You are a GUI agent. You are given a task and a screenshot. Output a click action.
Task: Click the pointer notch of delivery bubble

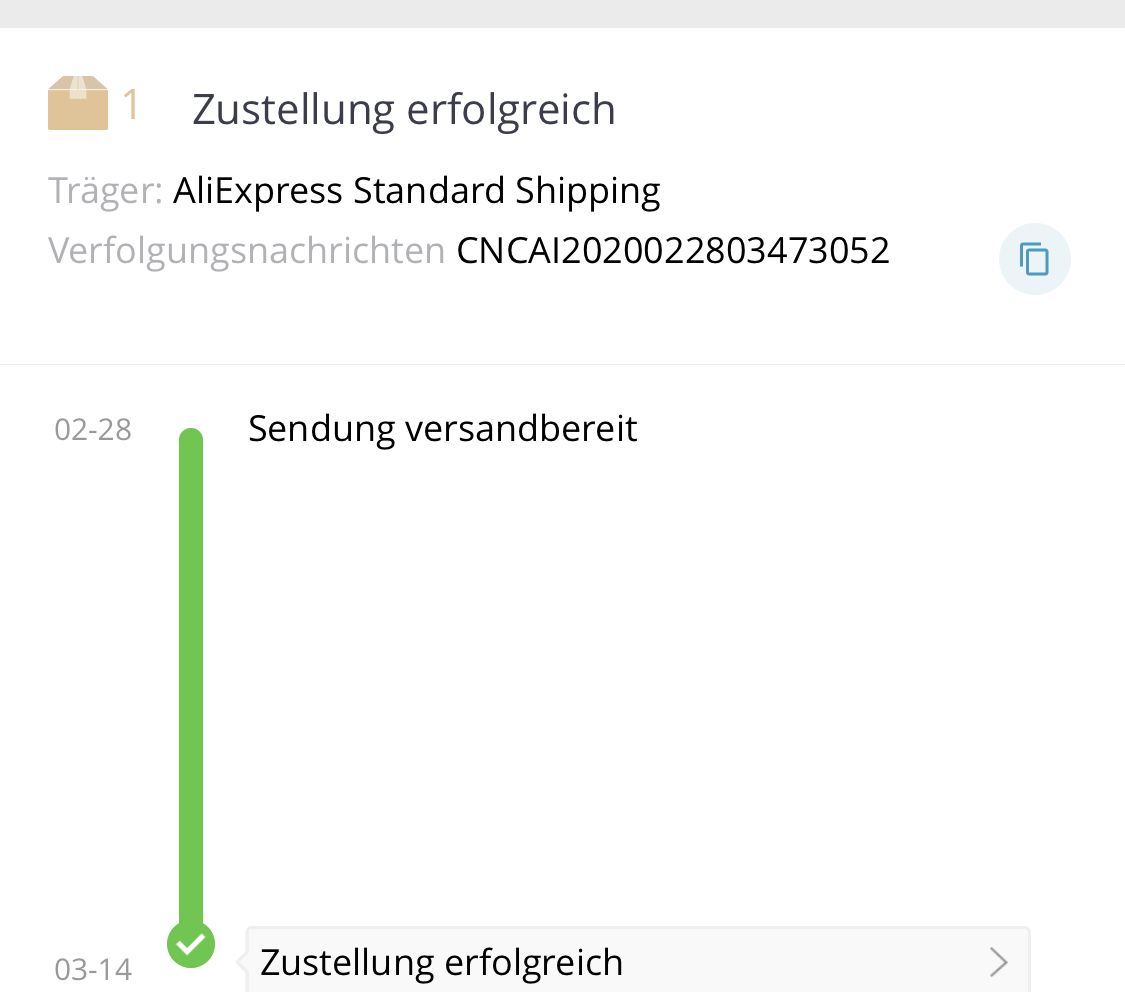(x=243, y=961)
